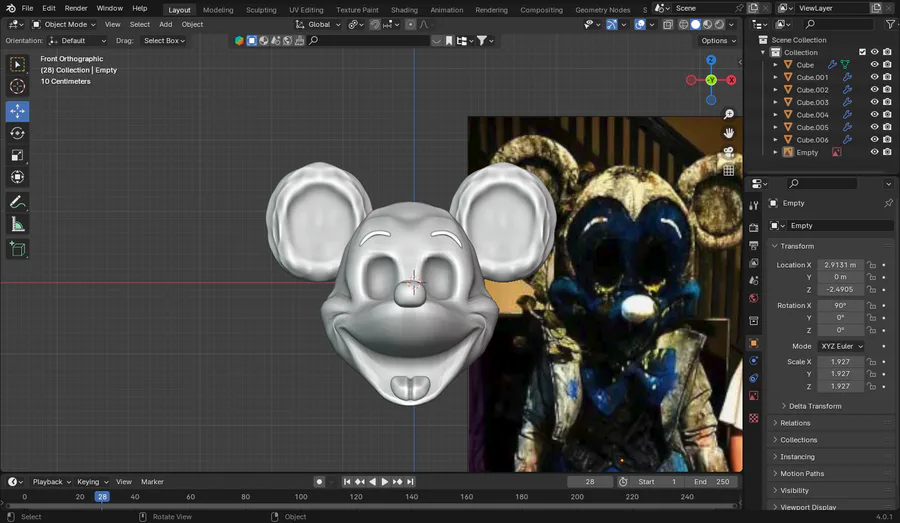
Task: Choose the Measure tool
Action: point(17,224)
